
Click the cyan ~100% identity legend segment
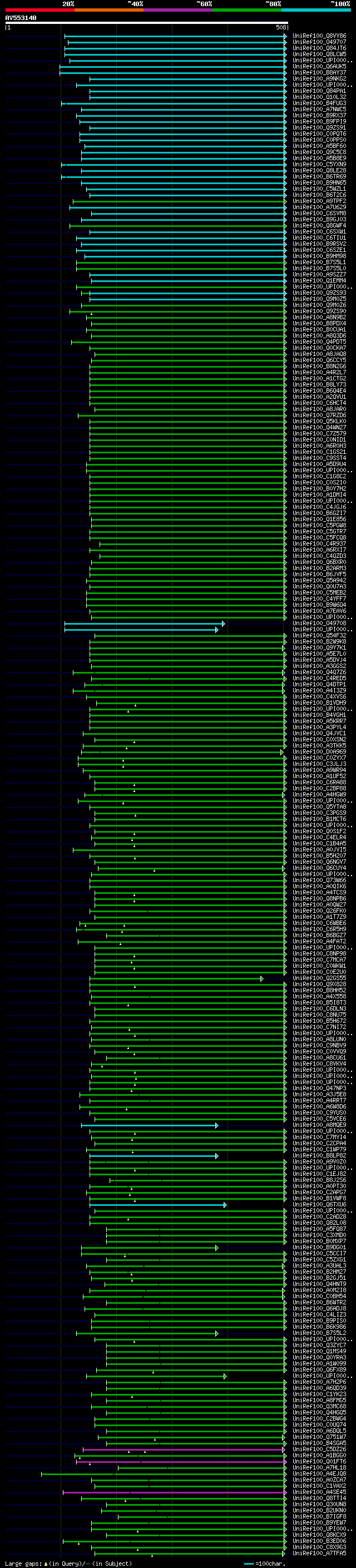[316, 10]
